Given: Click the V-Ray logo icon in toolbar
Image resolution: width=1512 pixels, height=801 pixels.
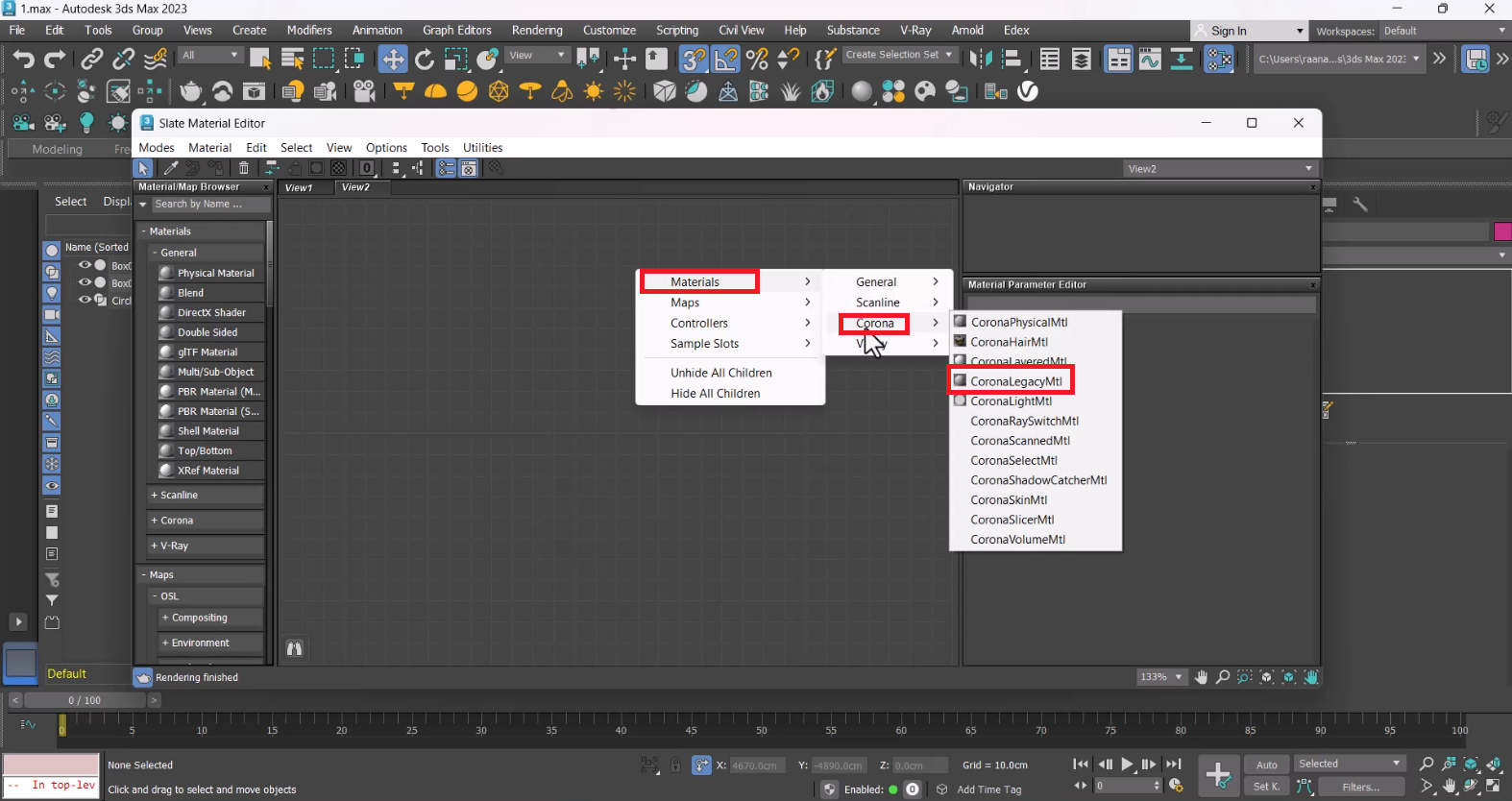Looking at the screenshot, I should [1028, 91].
